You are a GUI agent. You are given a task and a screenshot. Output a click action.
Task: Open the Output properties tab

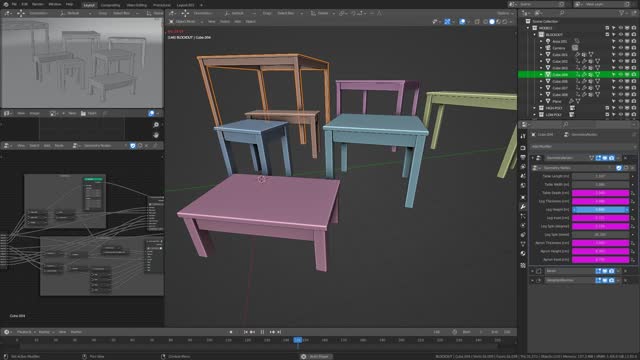click(523, 157)
